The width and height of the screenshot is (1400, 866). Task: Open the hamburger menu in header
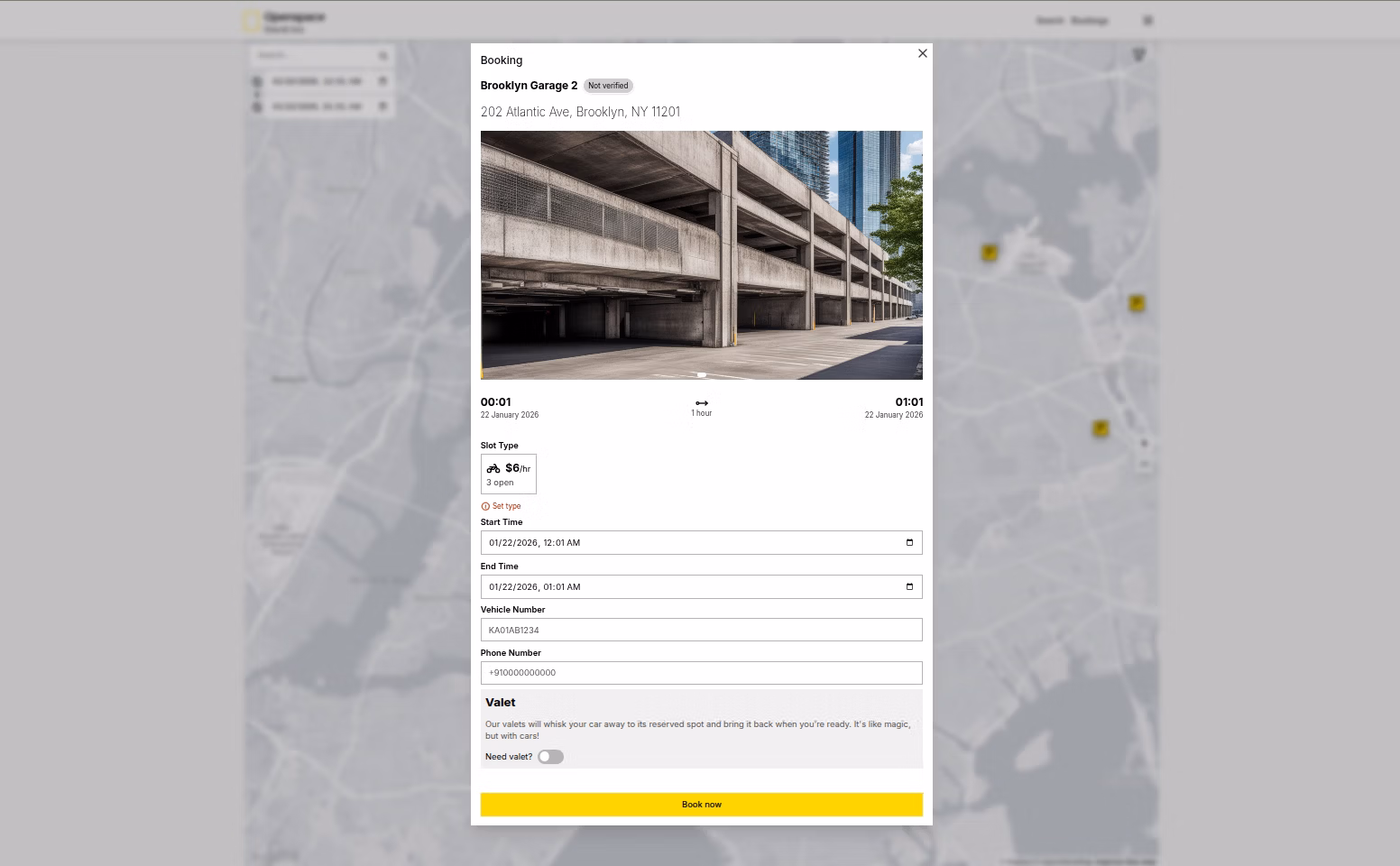[1147, 20]
